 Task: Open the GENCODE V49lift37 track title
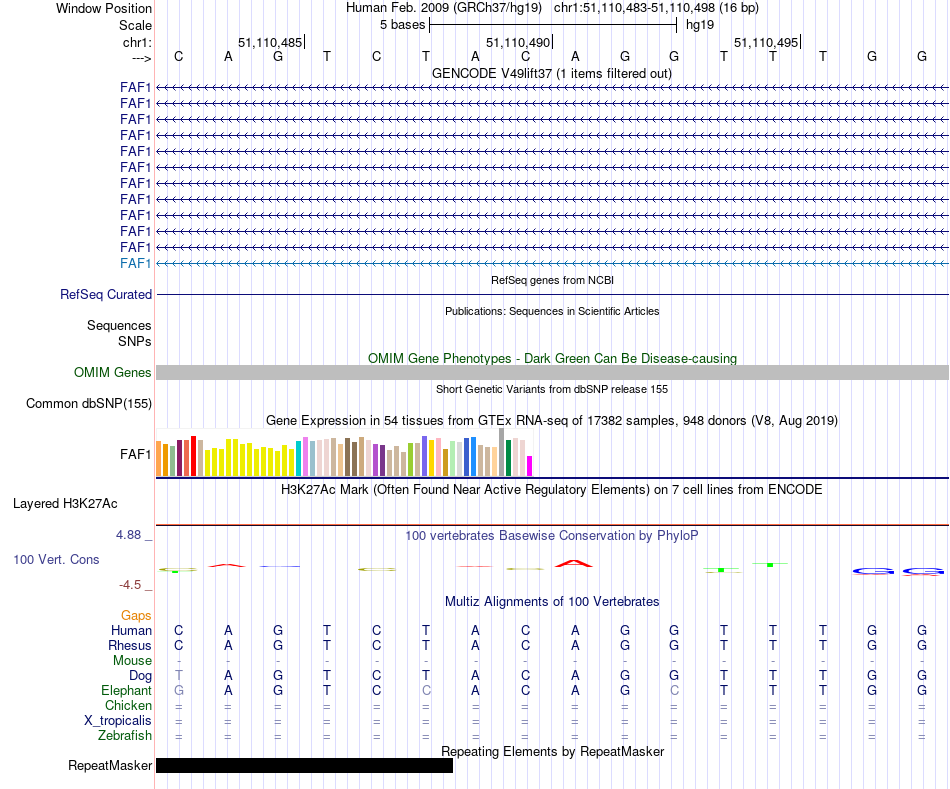[551, 73]
